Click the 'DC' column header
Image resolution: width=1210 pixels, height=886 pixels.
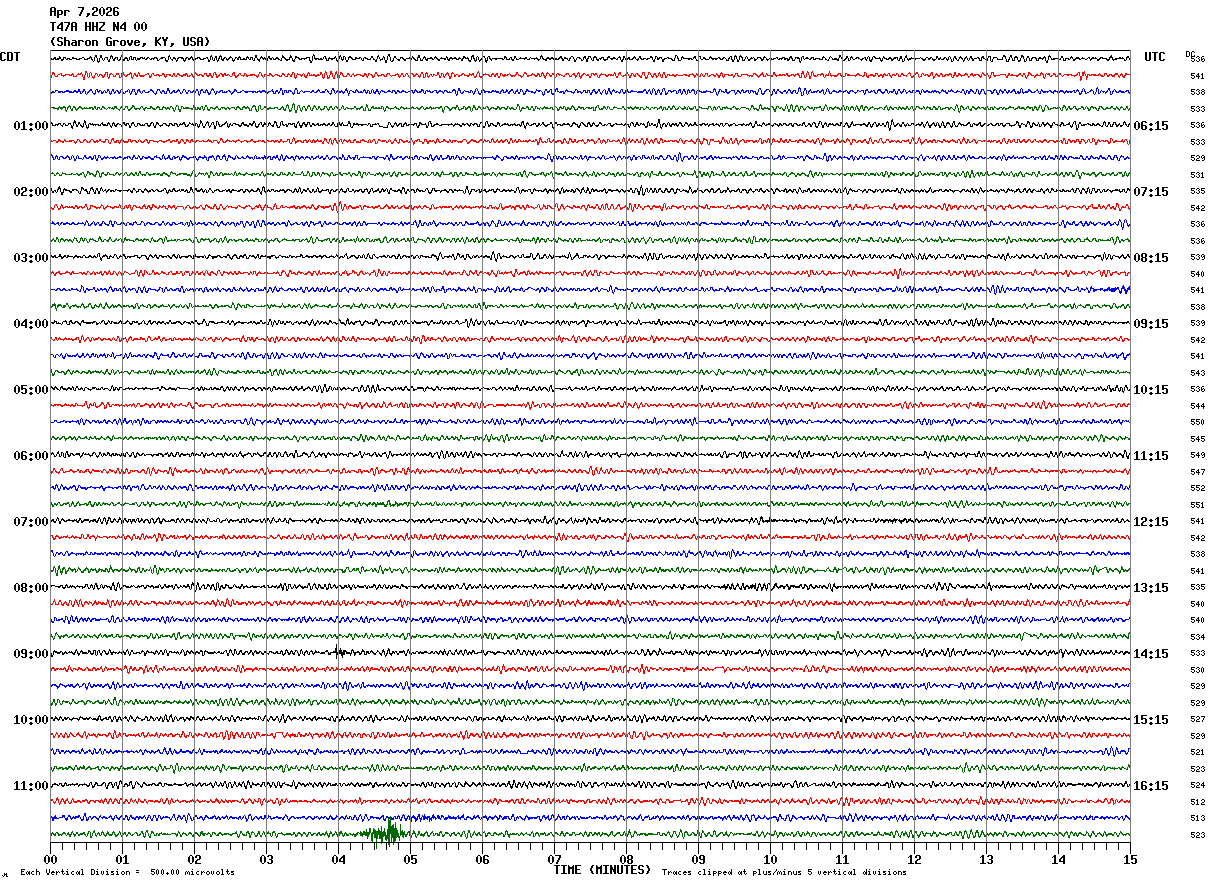[x=1190, y=54]
